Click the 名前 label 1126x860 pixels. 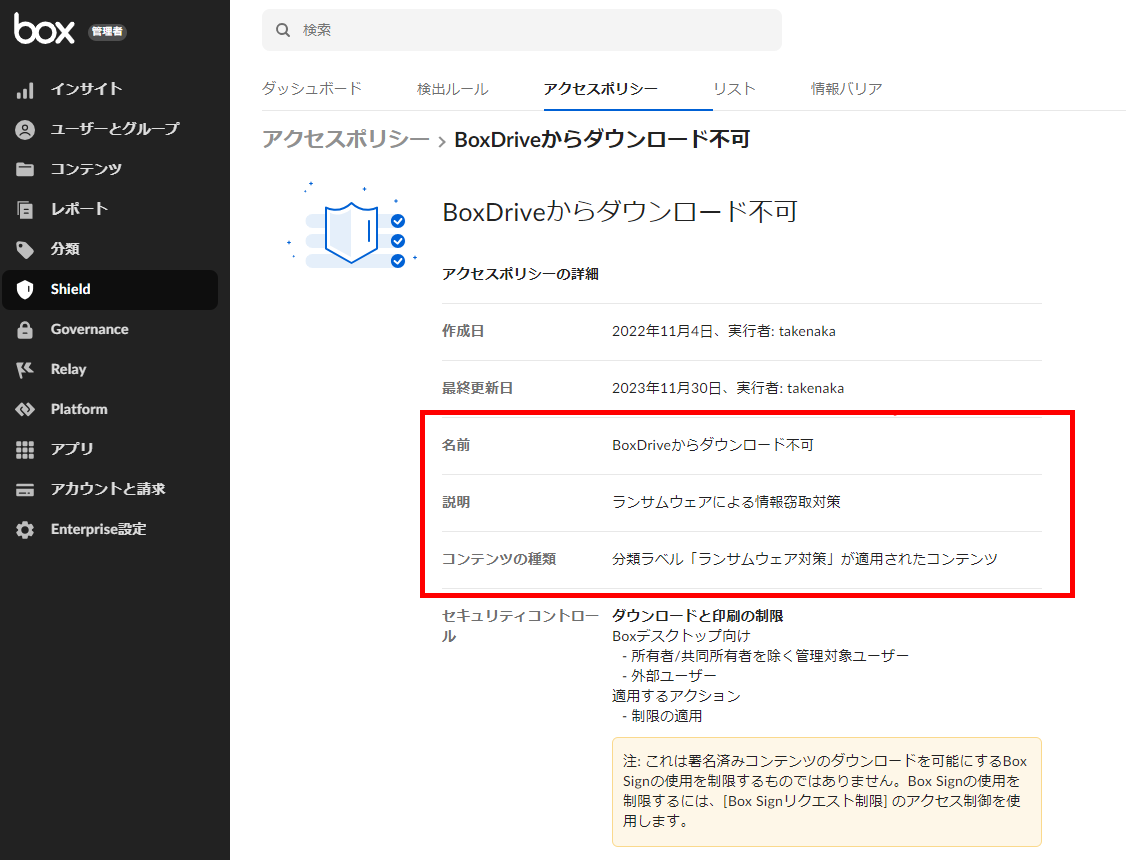point(455,445)
